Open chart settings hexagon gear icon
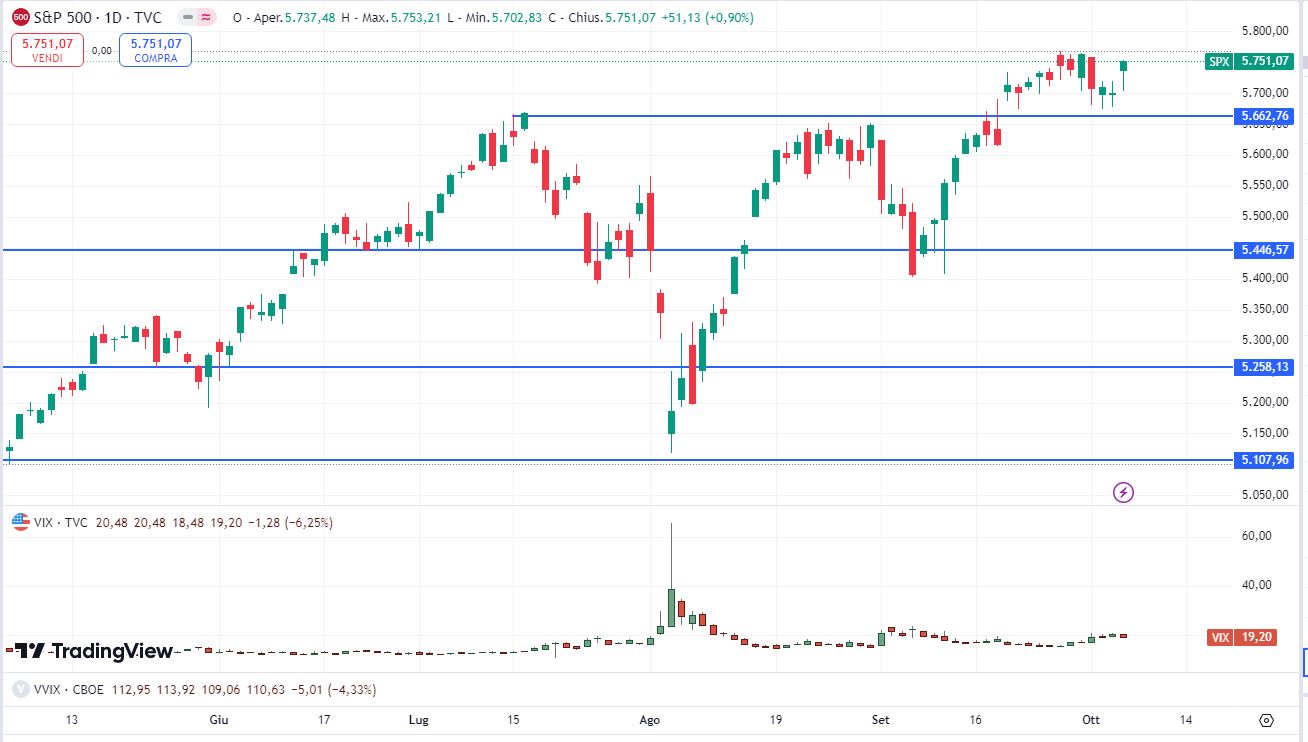1308x742 pixels. click(x=1266, y=720)
